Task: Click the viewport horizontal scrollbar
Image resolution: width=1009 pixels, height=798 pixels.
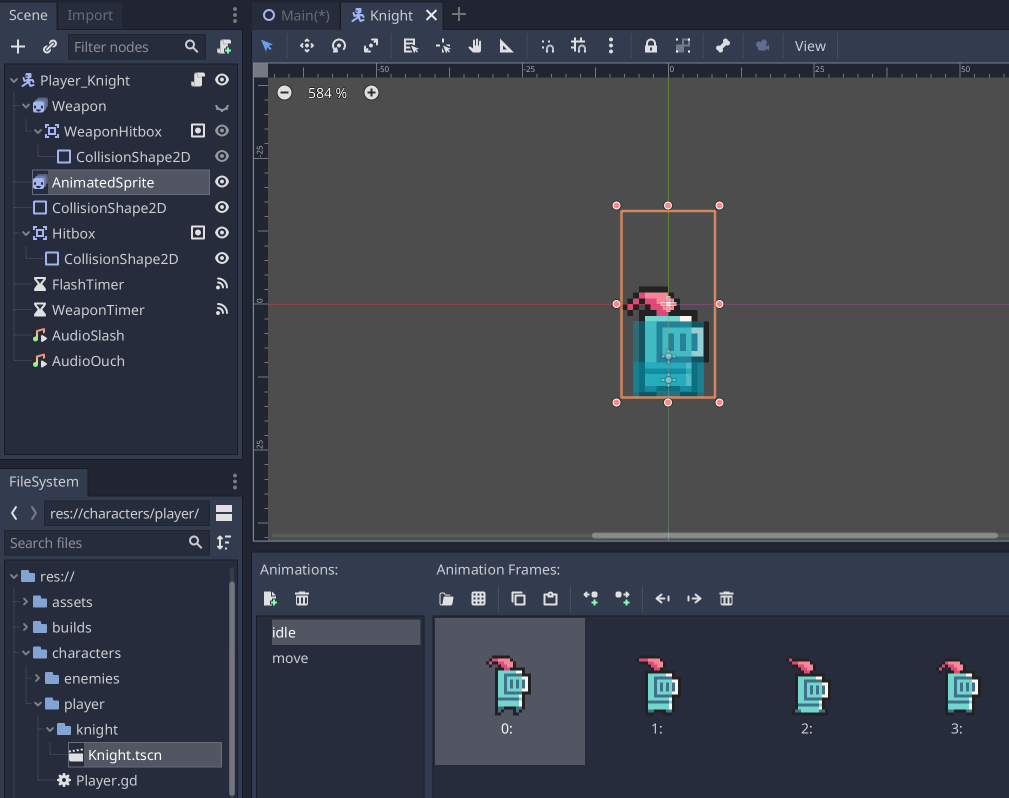Action: coord(794,535)
